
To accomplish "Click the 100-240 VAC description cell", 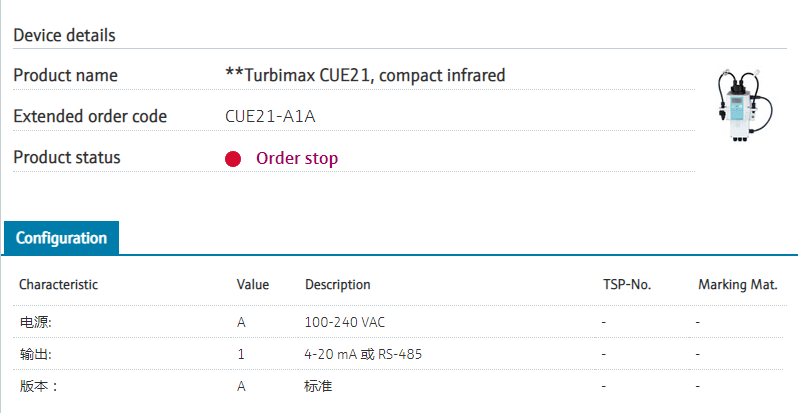I will tap(345, 323).
